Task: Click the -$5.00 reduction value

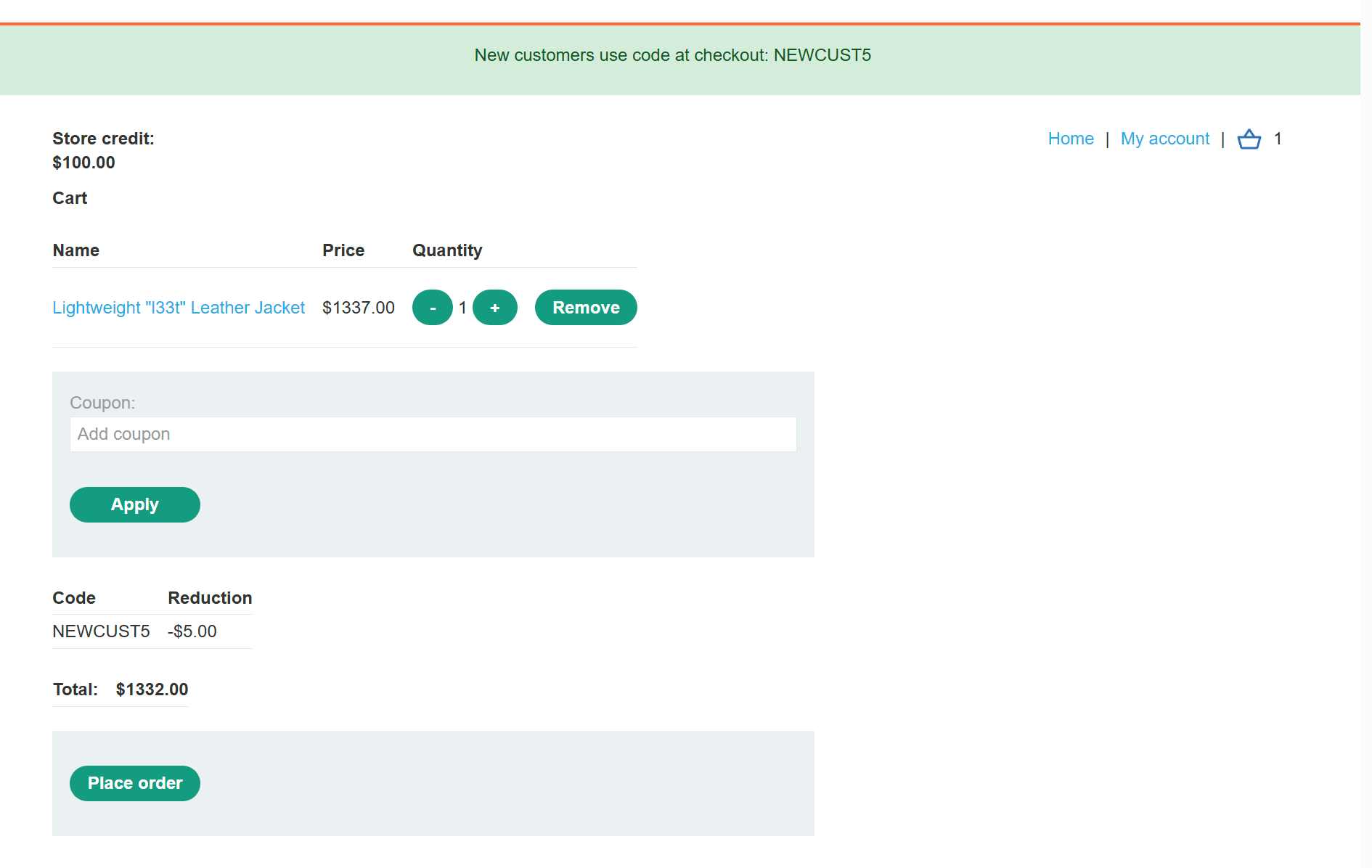Action: point(192,631)
